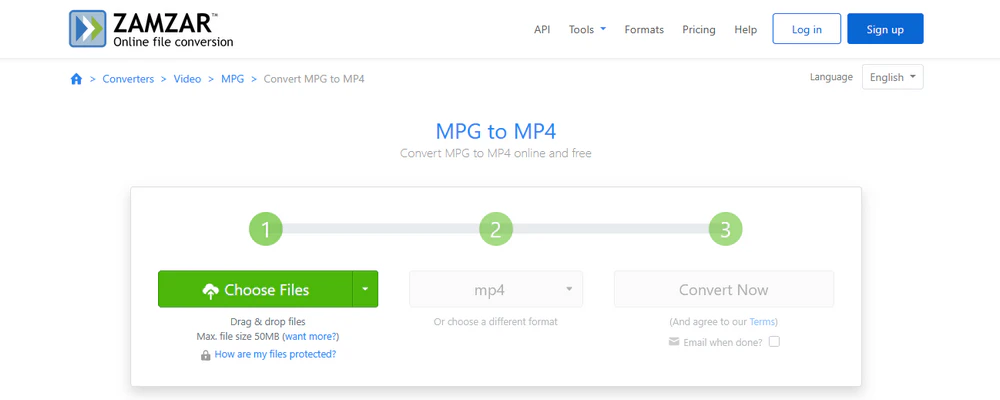Expand the Tools dropdown menu
1000x400 pixels.
click(587, 29)
